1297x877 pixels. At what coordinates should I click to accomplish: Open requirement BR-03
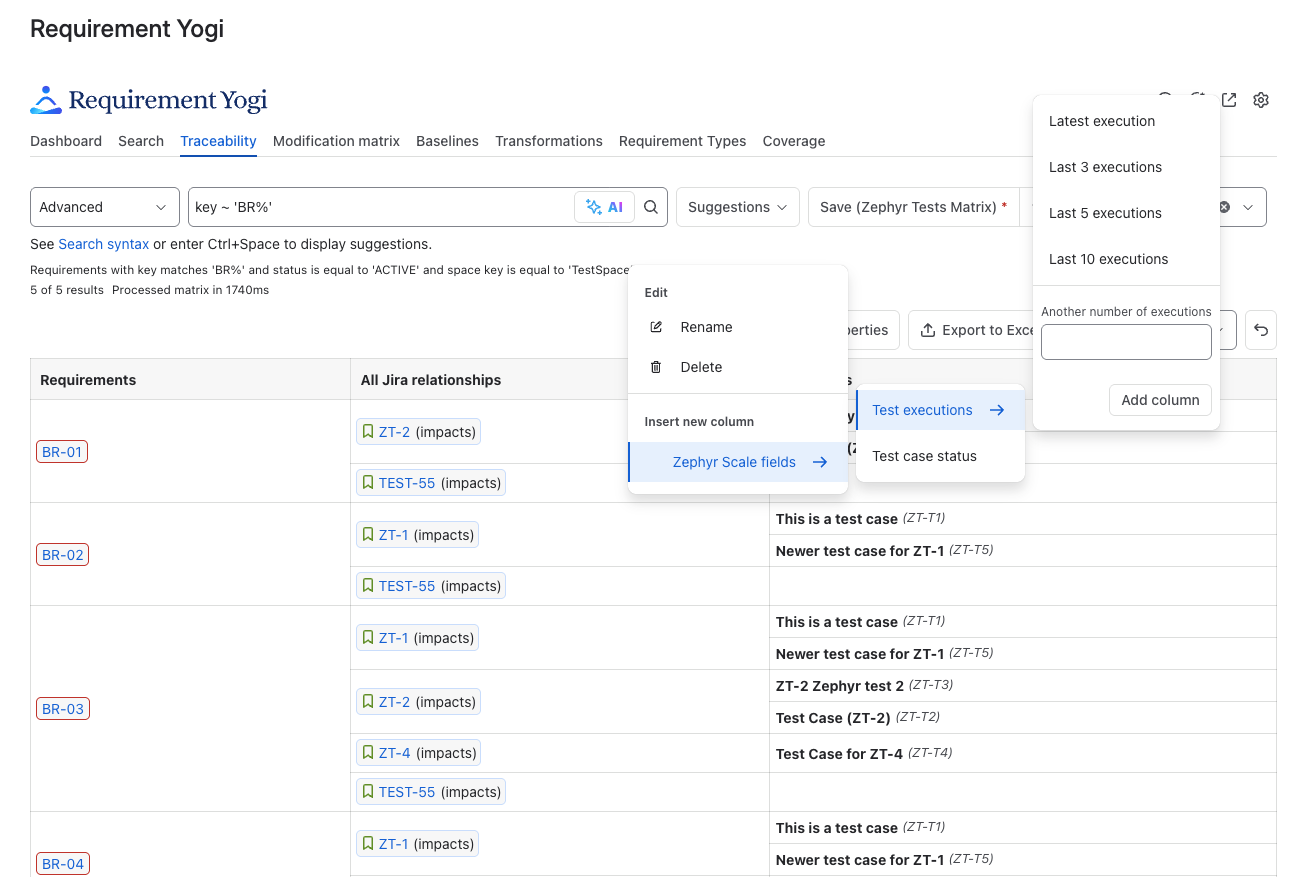click(x=62, y=709)
